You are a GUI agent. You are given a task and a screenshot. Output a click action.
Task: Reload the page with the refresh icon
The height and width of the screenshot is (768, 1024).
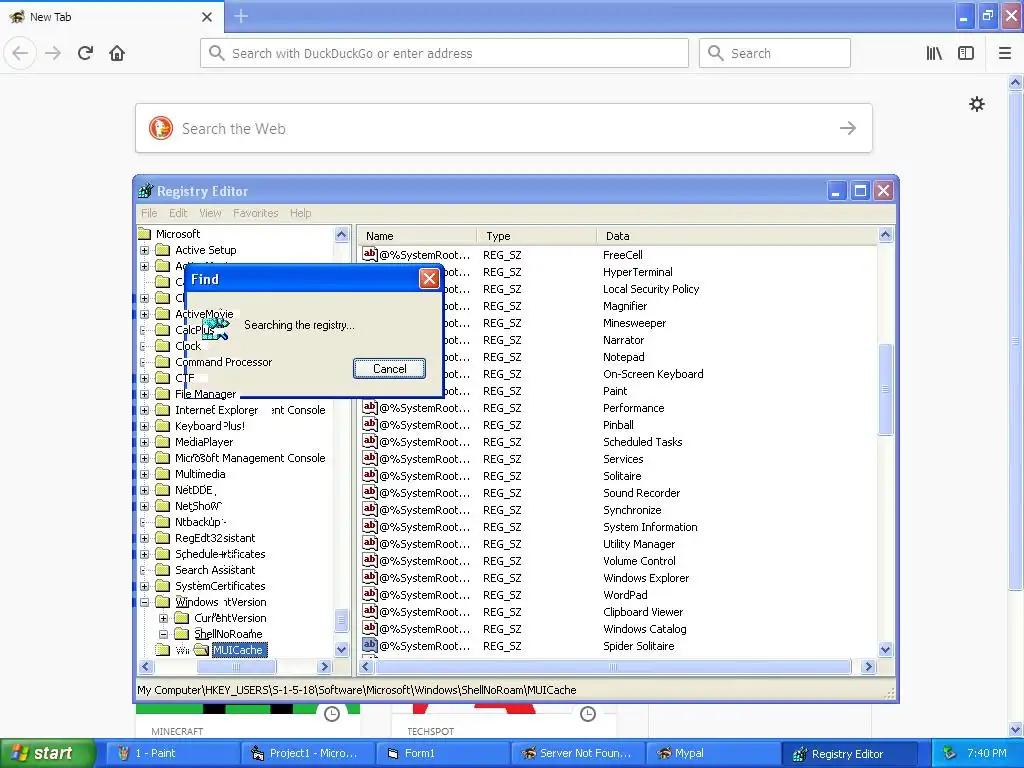tap(85, 53)
